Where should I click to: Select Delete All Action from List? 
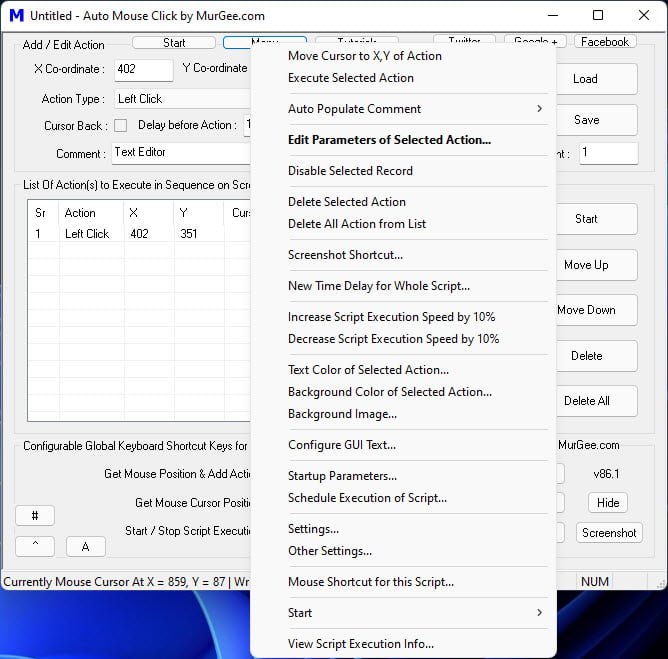click(x=357, y=224)
